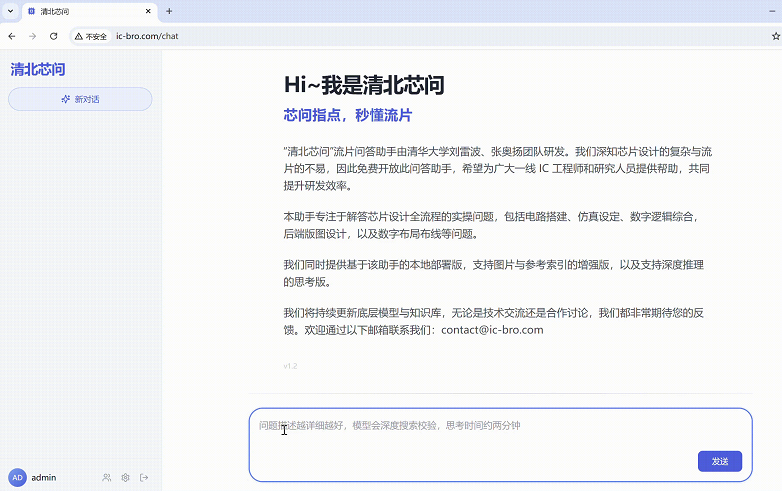
Task: Expand the tab search dropdown arrow
Action: 9,11
